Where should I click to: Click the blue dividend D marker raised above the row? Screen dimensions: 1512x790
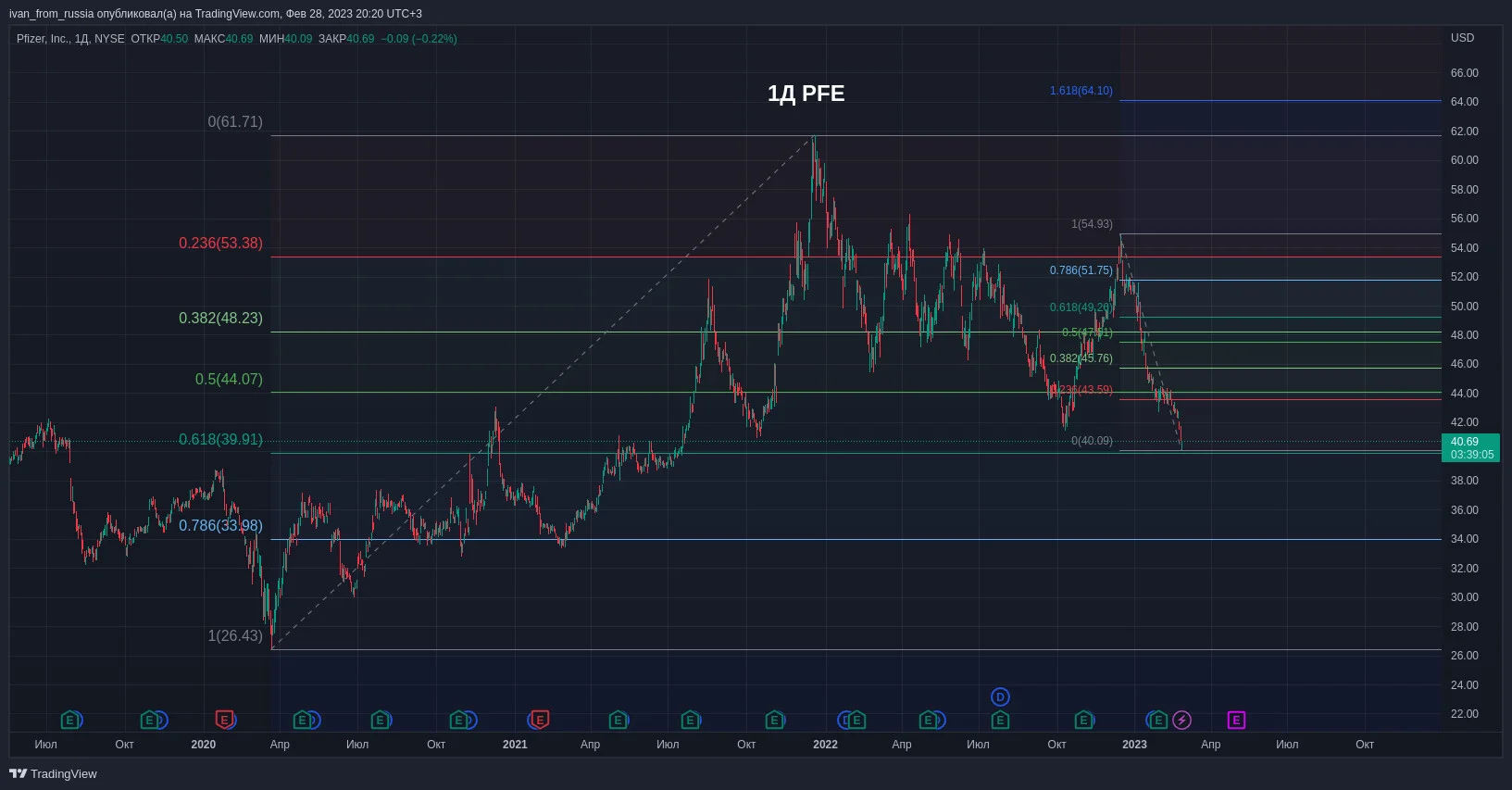pos(1000,696)
